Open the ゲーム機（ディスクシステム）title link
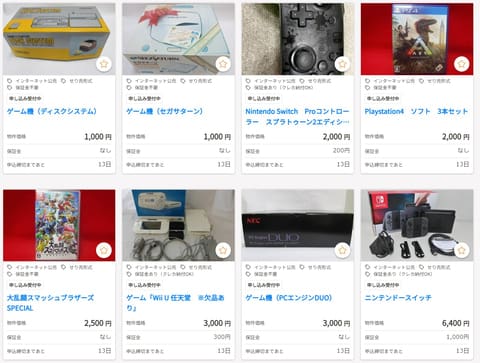 [52, 111]
